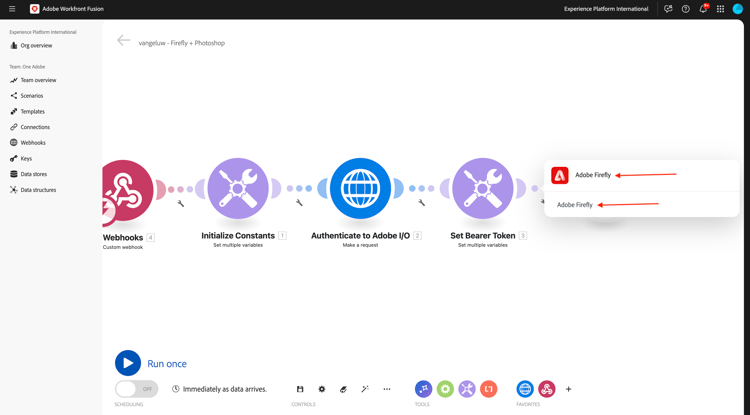Click wrench between Initialize Constants and Authenticate
The image size is (750, 415).
click(x=299, y=203)
